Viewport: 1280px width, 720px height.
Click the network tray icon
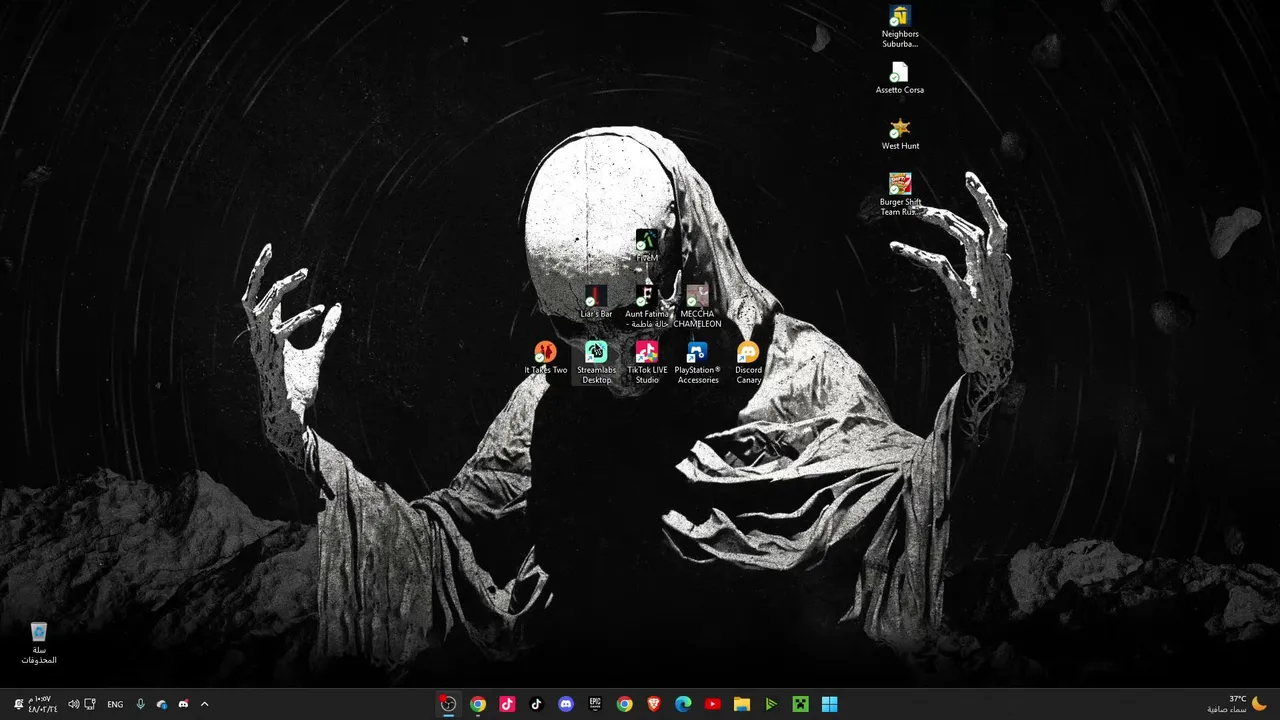[90, 704]
